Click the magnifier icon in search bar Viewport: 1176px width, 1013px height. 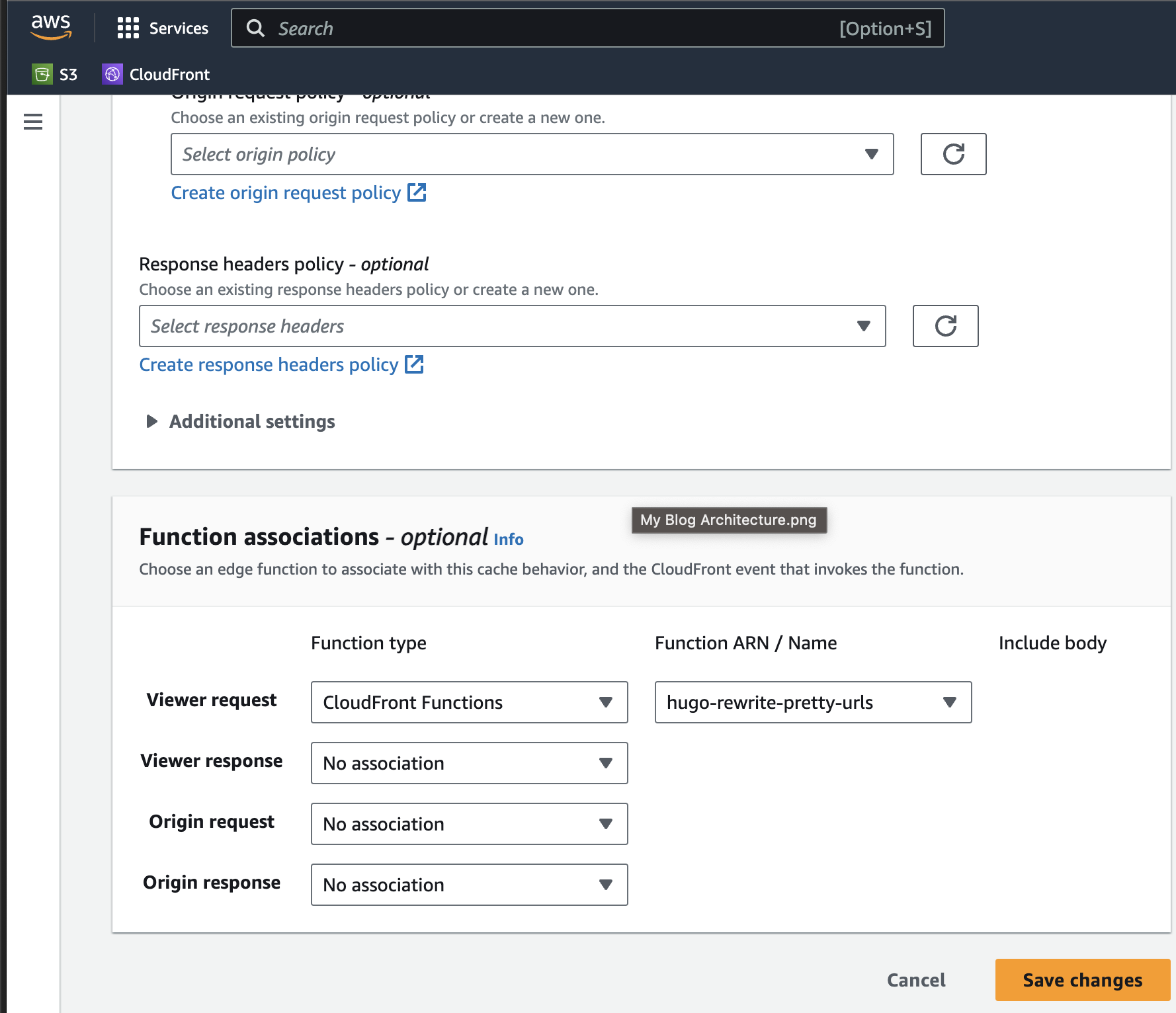pyautogui.click(x=255, y=28)
